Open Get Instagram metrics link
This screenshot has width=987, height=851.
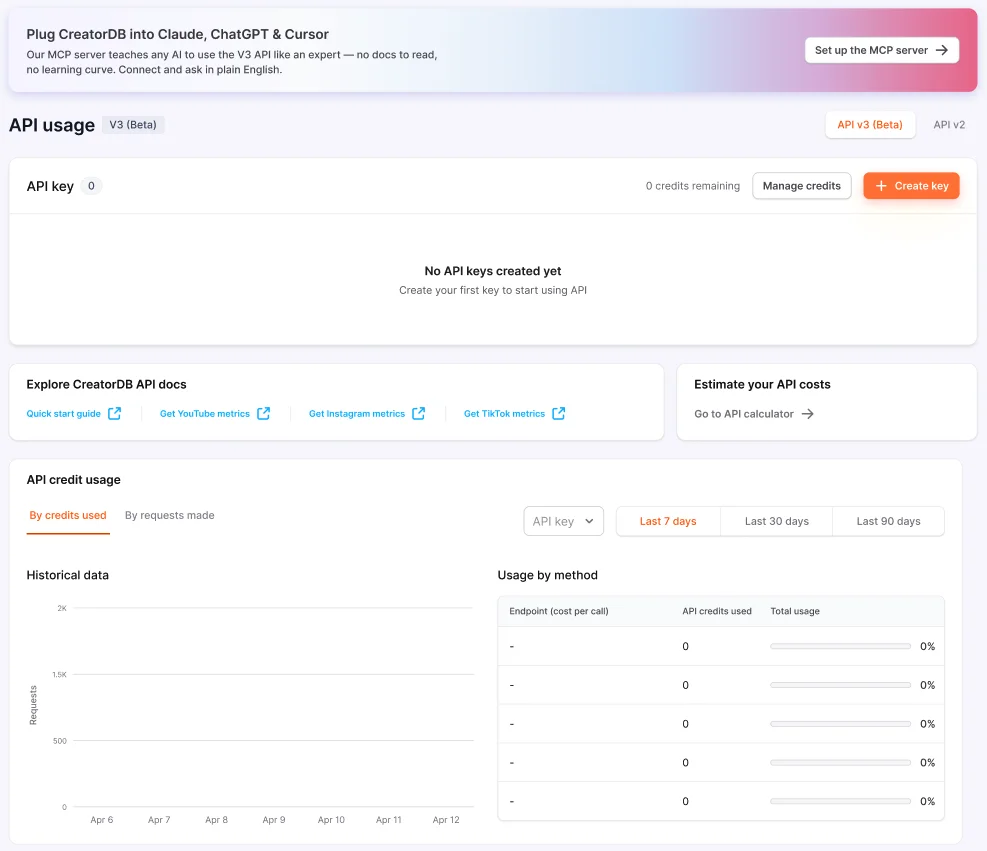click(357, 414)
